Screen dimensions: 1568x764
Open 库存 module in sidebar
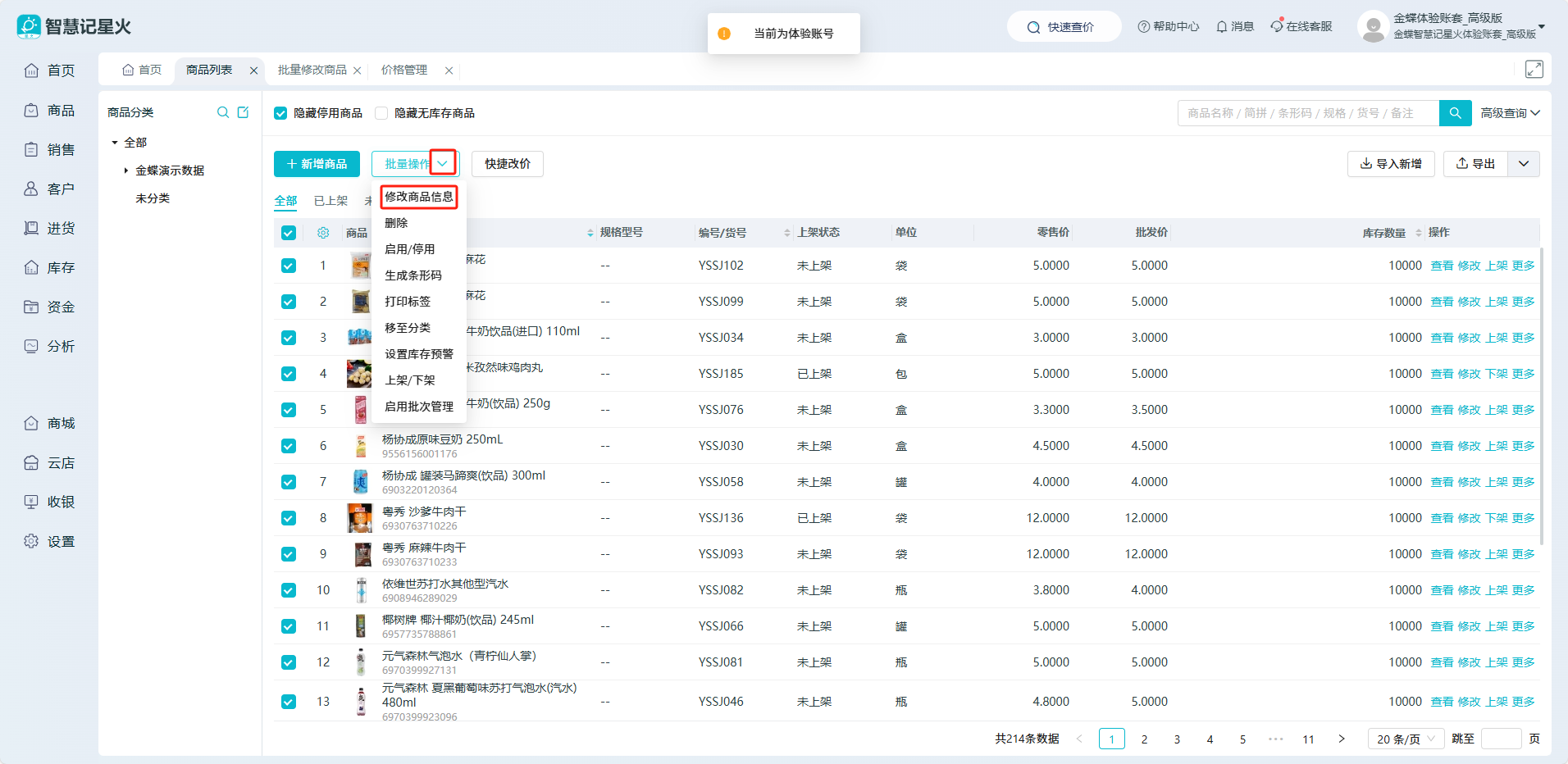point(49,267)
